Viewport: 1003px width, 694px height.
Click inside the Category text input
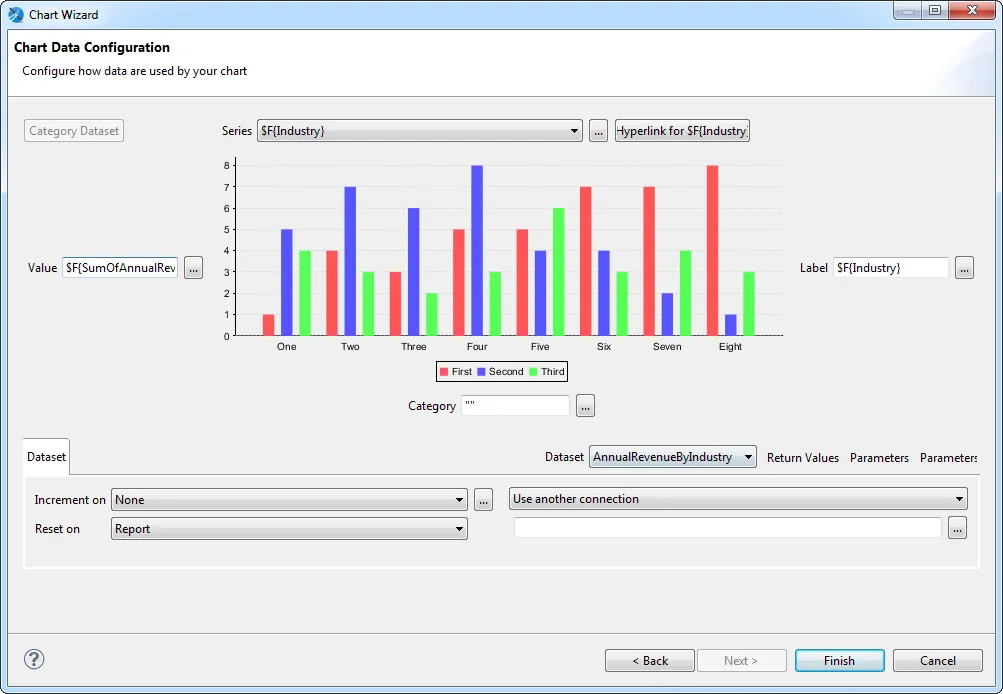(x=514, y=405)
